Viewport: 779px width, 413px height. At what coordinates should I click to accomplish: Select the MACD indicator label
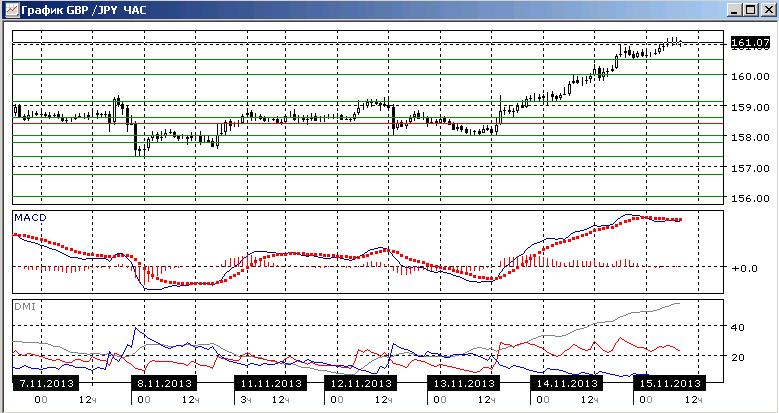tap(30, 217)
